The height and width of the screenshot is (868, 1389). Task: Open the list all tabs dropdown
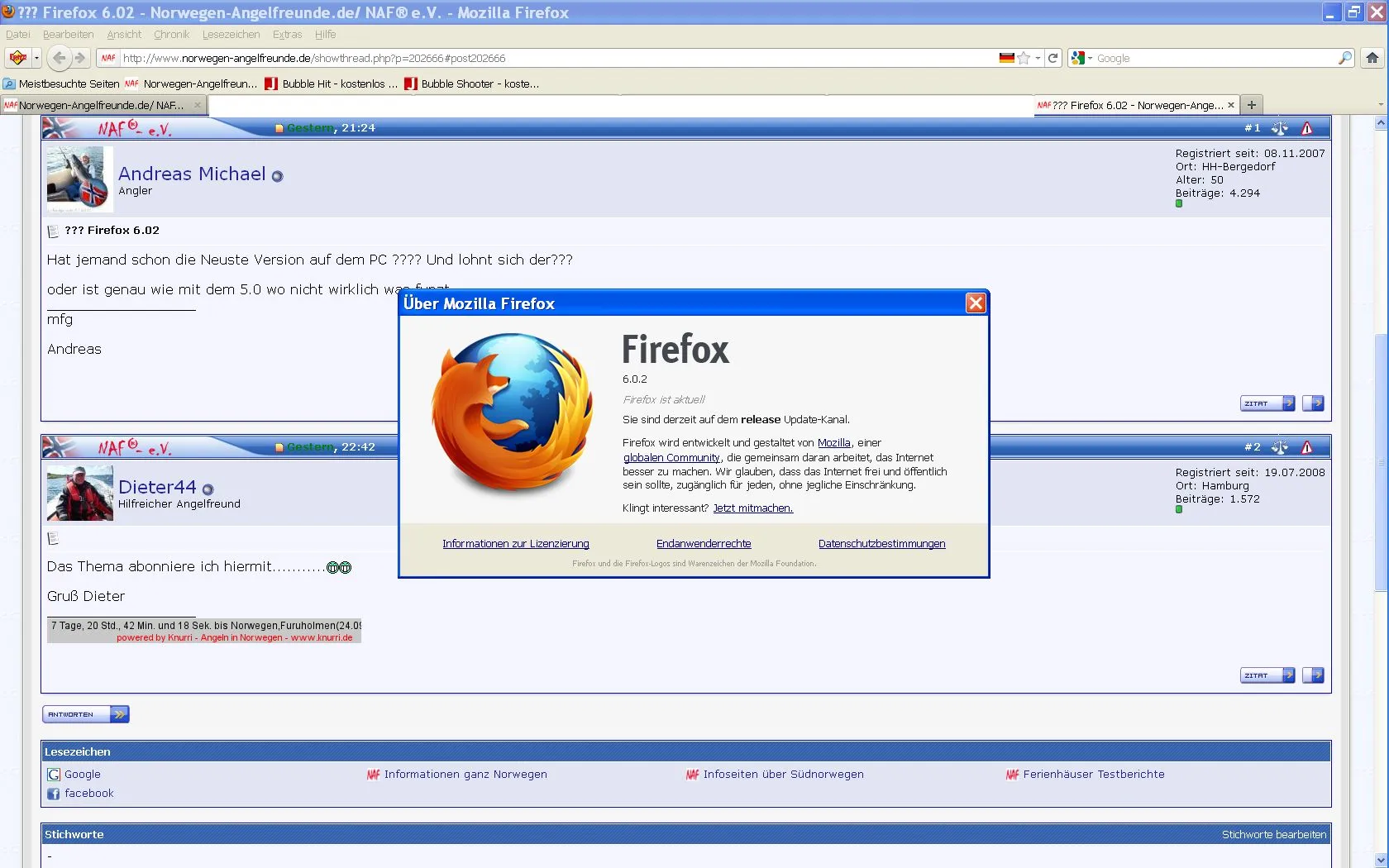tap(1380, 105)
